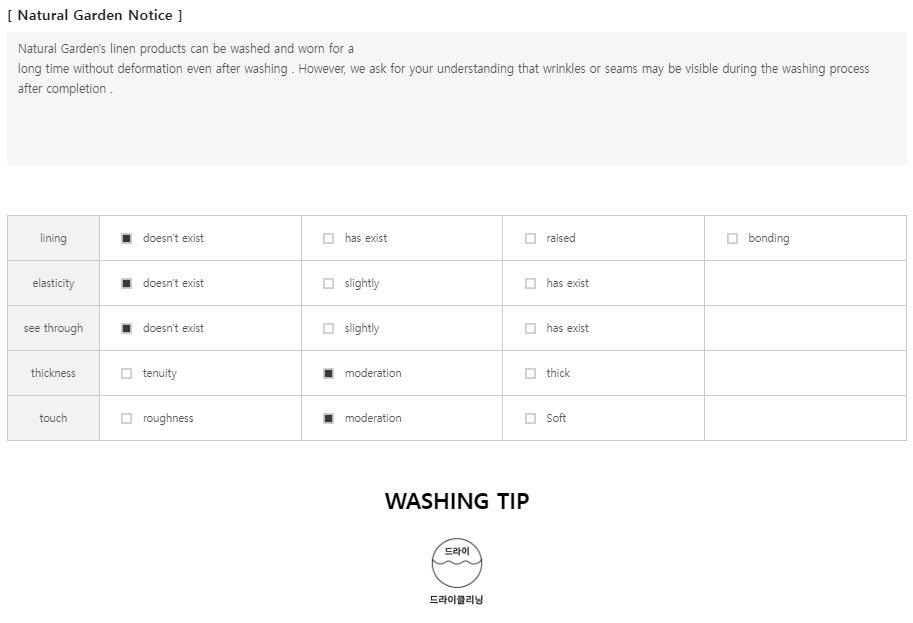
Task: Select the "bonding" lining checkbox
Action: click(732, 239)
